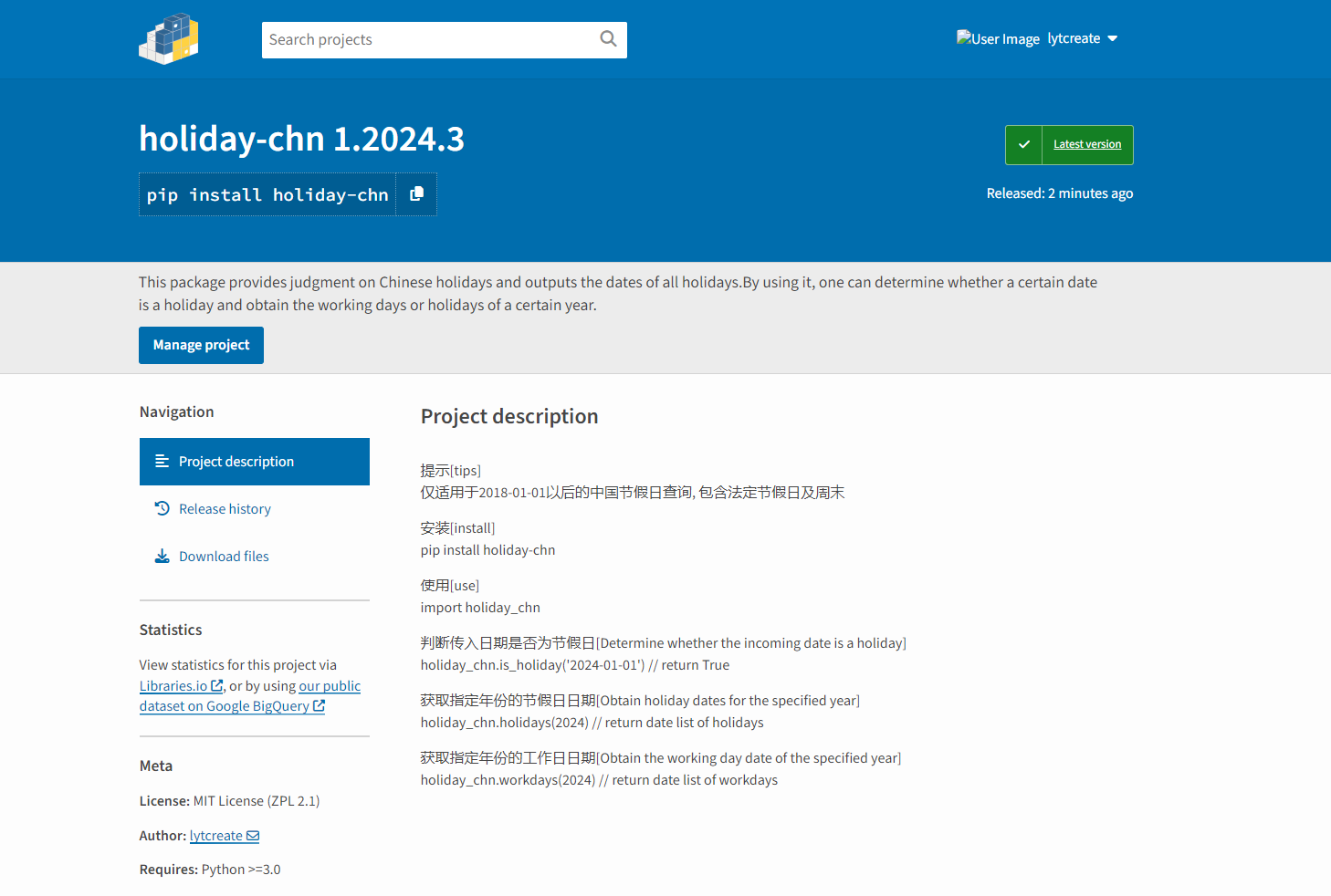Click the Release history clock icon

click(x=162, y=508)
